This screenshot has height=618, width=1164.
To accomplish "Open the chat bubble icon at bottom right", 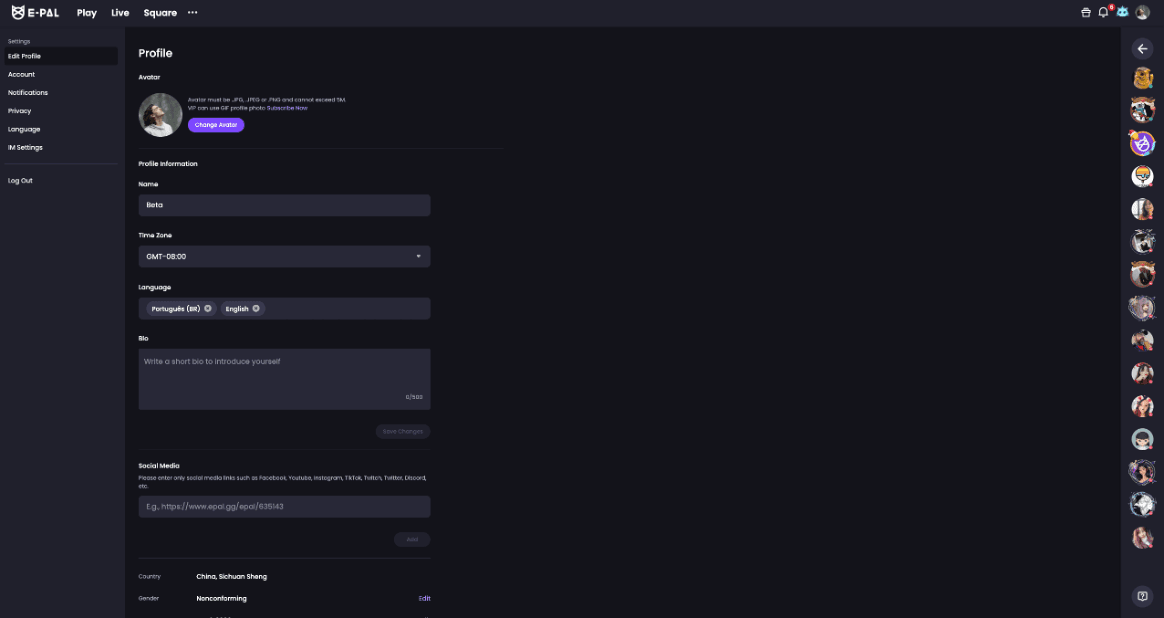I will coord(1141,595).
